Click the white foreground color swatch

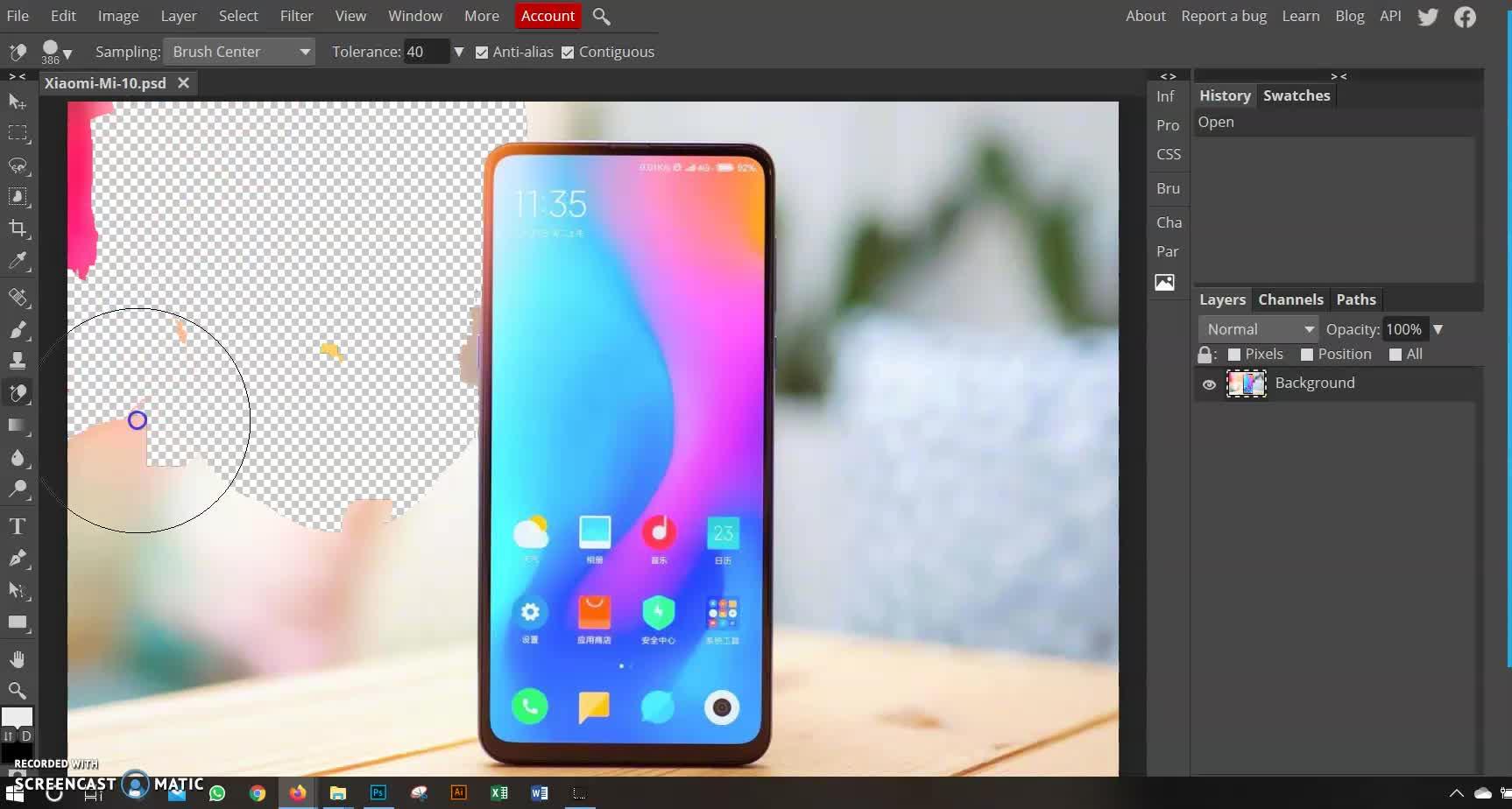pyautogui.click(x=16, y=718)
